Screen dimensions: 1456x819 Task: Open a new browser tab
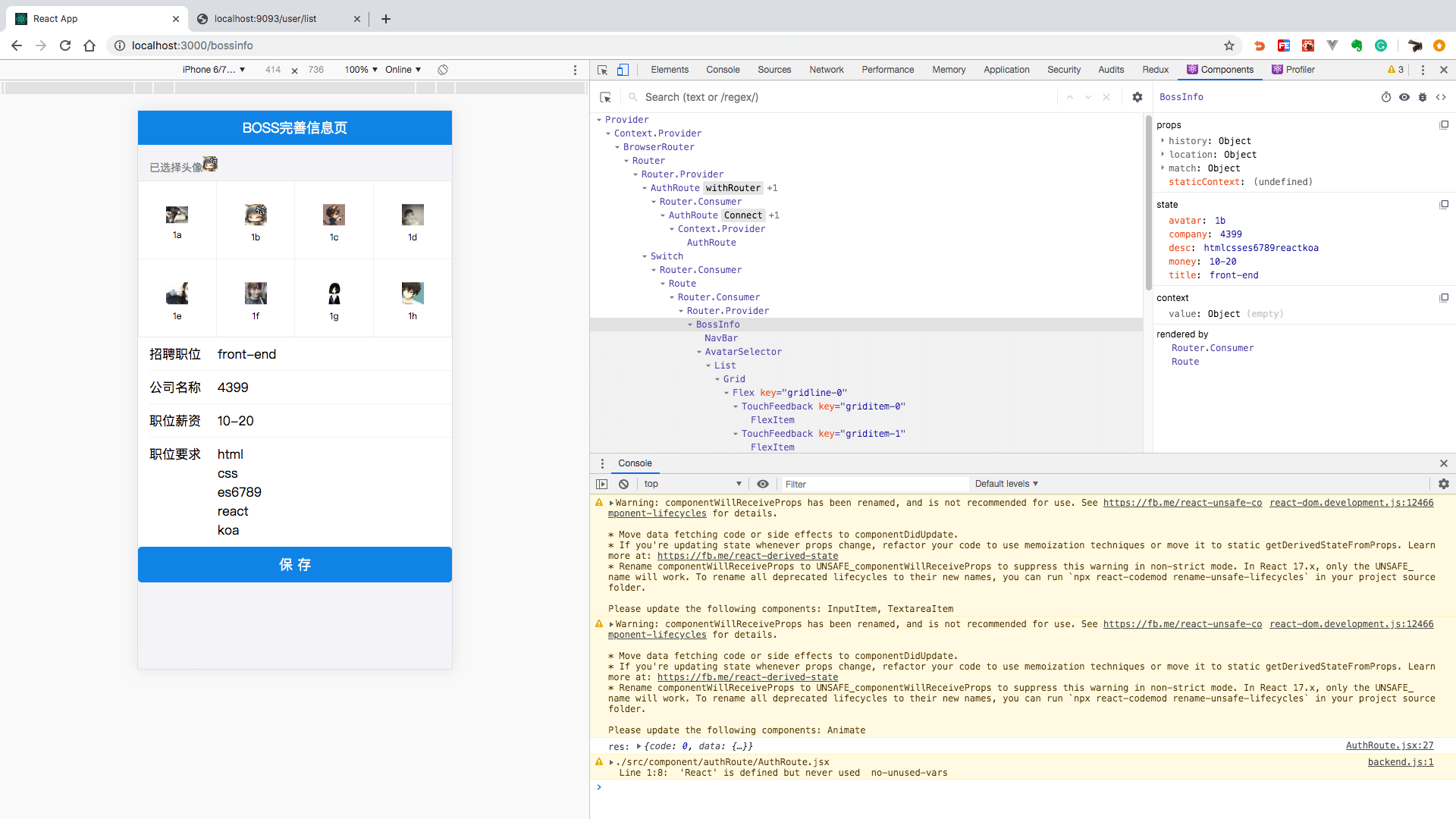click(386, 19)
